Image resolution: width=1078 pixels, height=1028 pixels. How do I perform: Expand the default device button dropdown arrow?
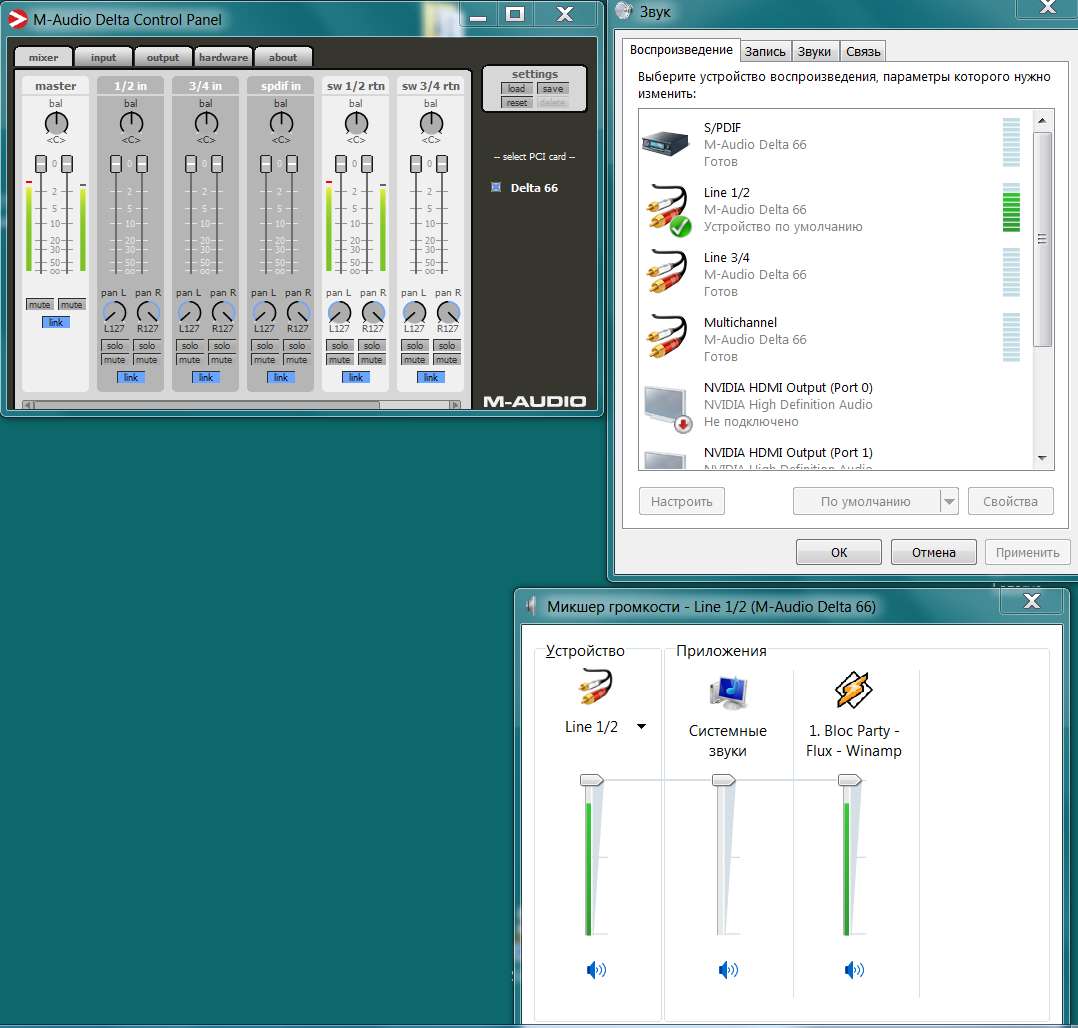(949, 502)
